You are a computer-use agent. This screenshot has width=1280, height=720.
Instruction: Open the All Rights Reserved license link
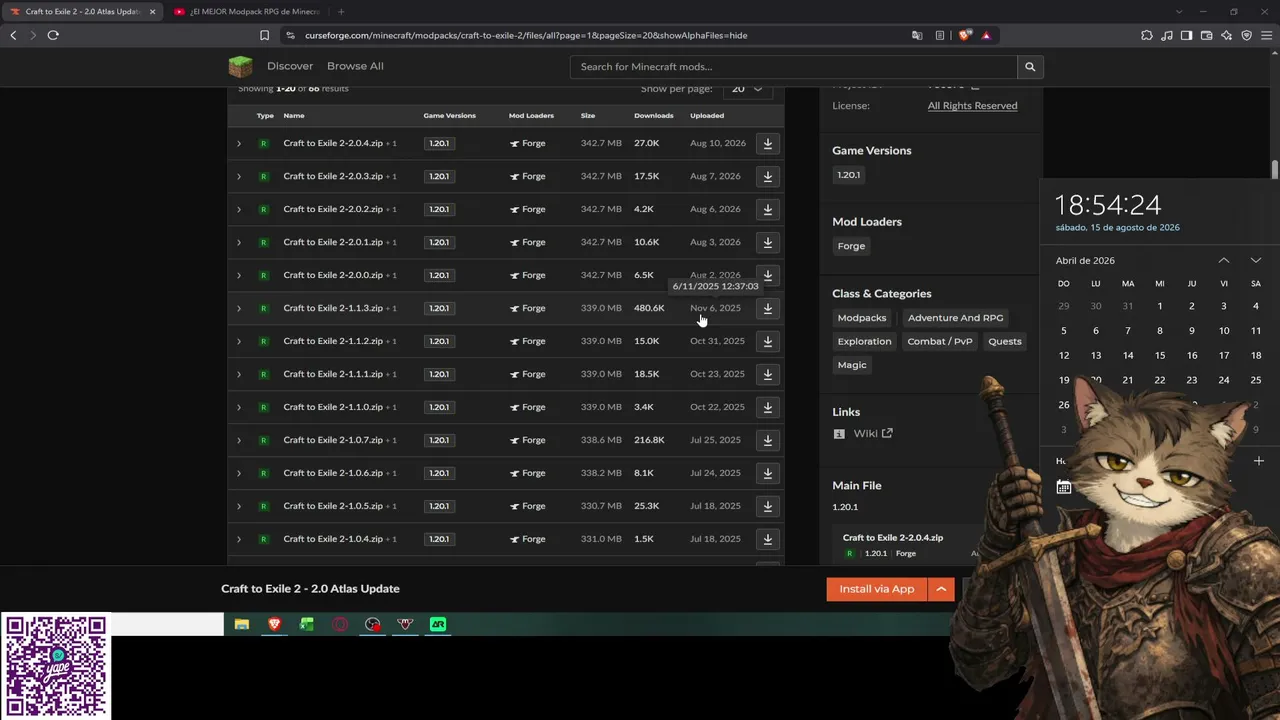(x=972, y=106)
